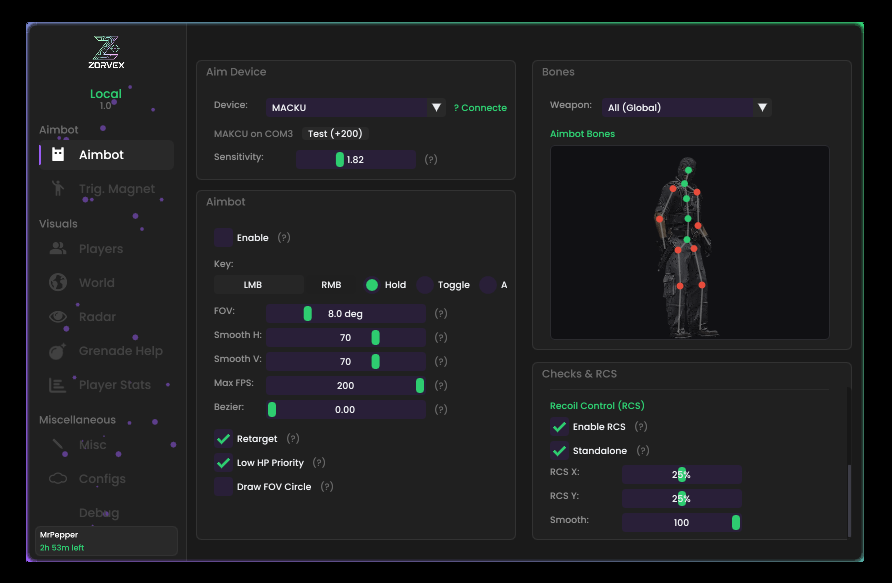The width and height of the screenshot is (892, 583).
Task: Click the help icon next to Sensitivity
Action: coord(431,159)
